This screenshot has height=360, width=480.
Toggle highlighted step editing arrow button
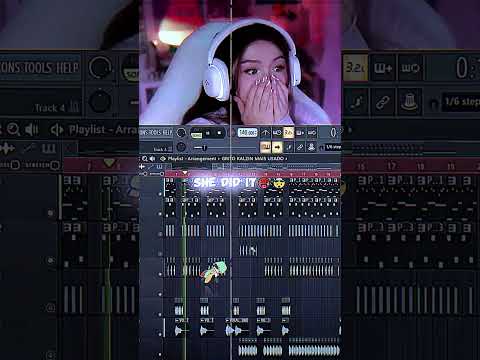pos(277,147)
